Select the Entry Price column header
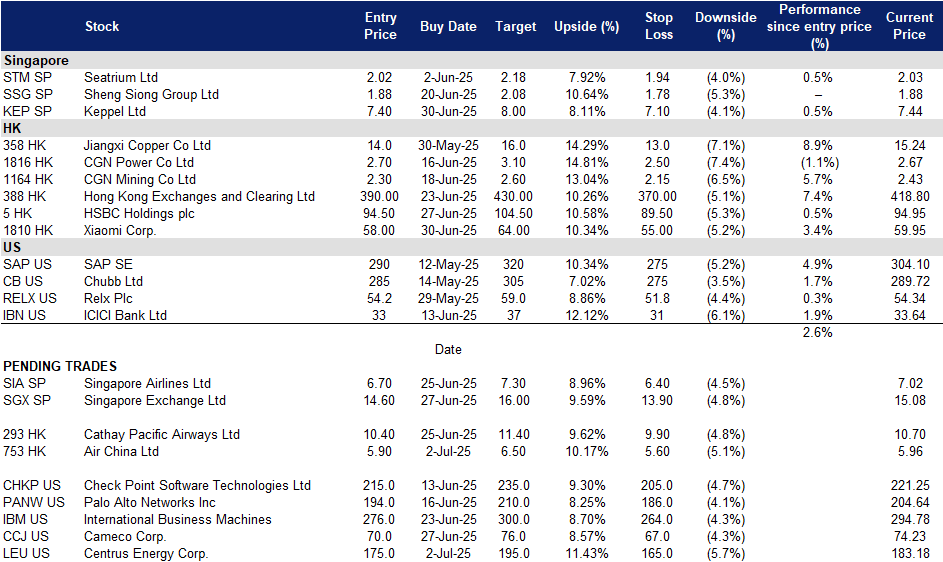Screen dimensions: 943x562 380,26
